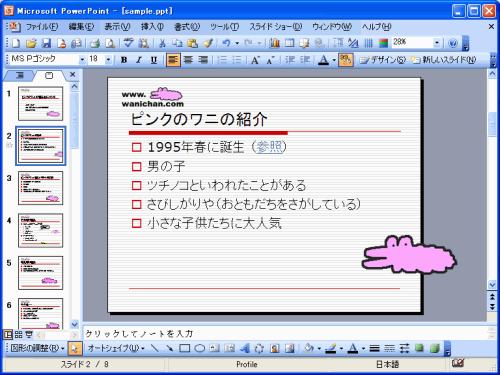Image resolution: width=500 pixels, height=375 pixels.
Task: Select the Rectangle shape tool
Action: pos(185,348)
